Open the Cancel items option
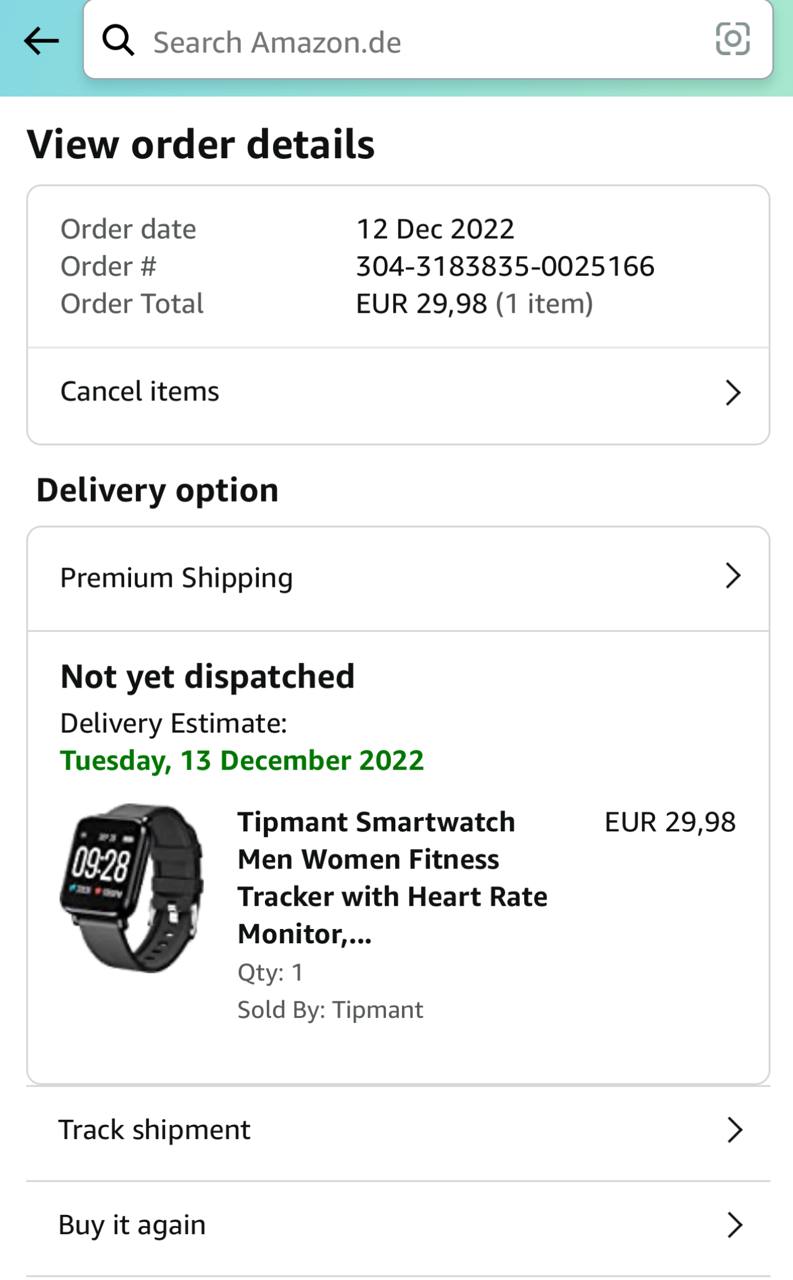 click(x=140, y=391)
